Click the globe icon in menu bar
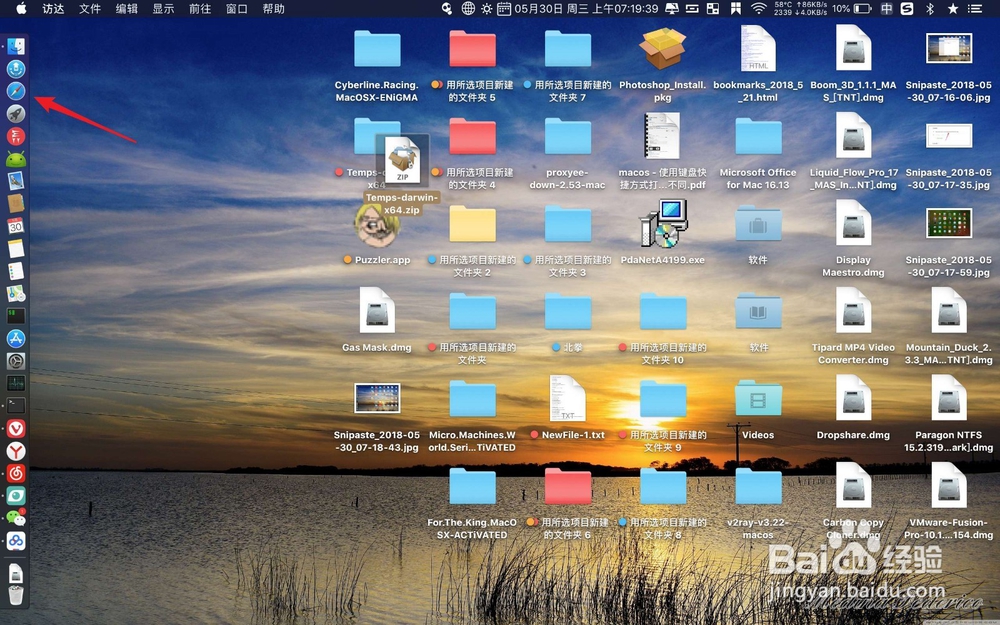The width and height of the screenshot is (1000, 625). point(468,8)
